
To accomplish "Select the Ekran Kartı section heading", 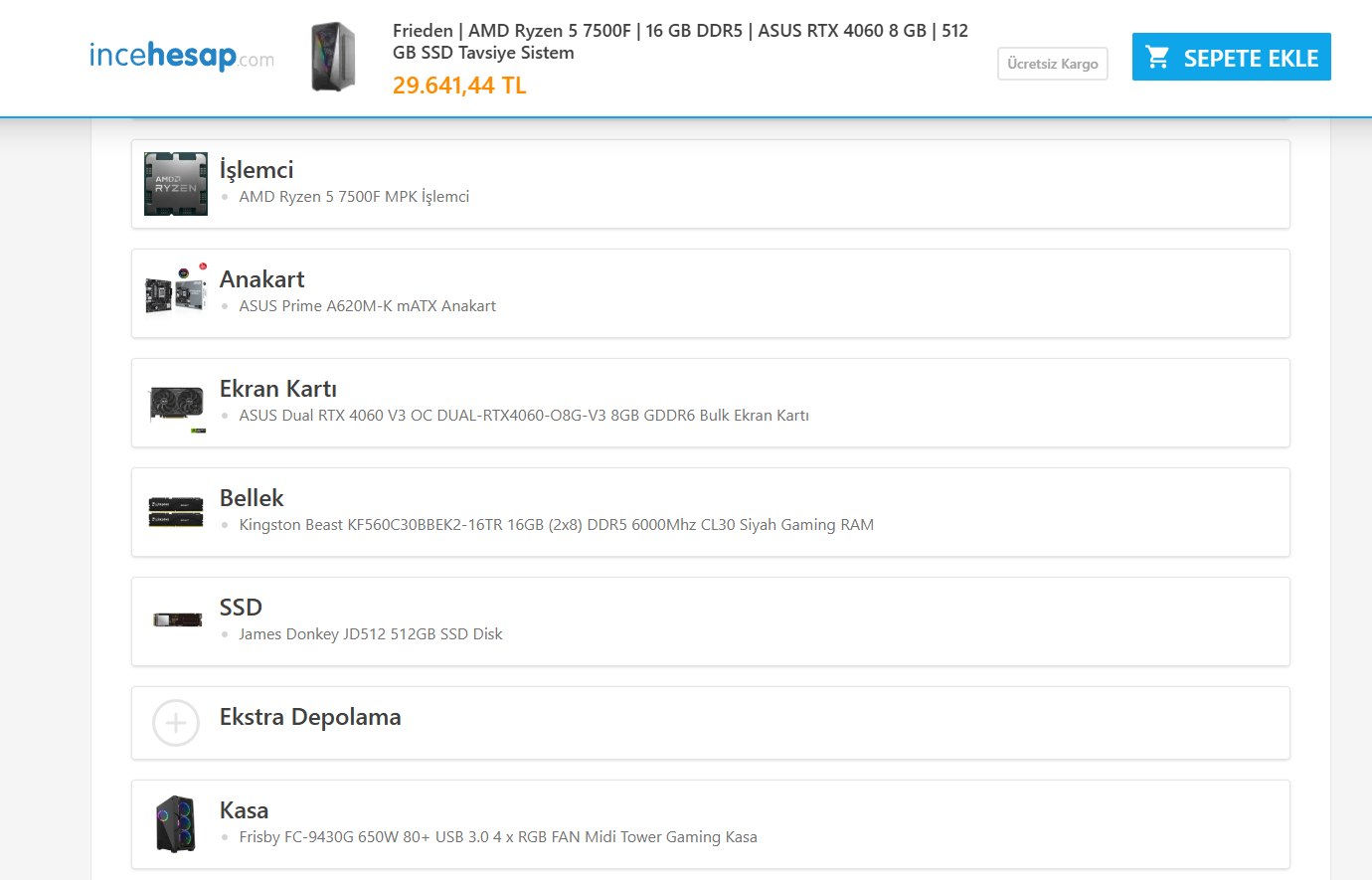I will (278, 389).
